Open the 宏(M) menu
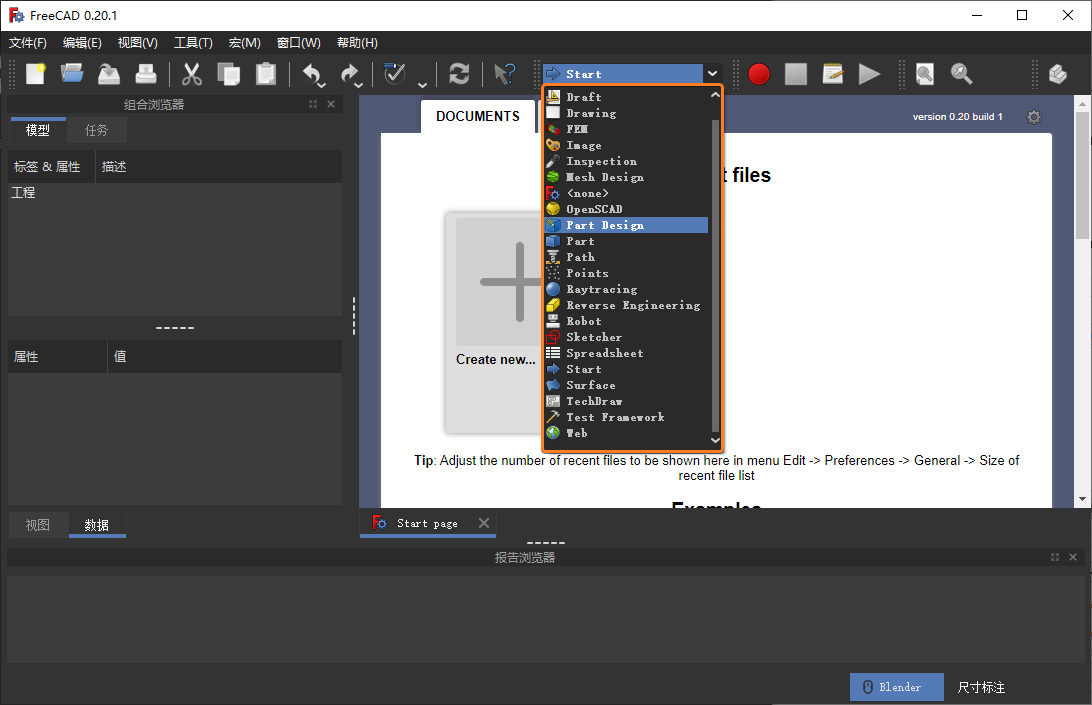Screen dimensions: 1092x705 click(x=244, y=42)
